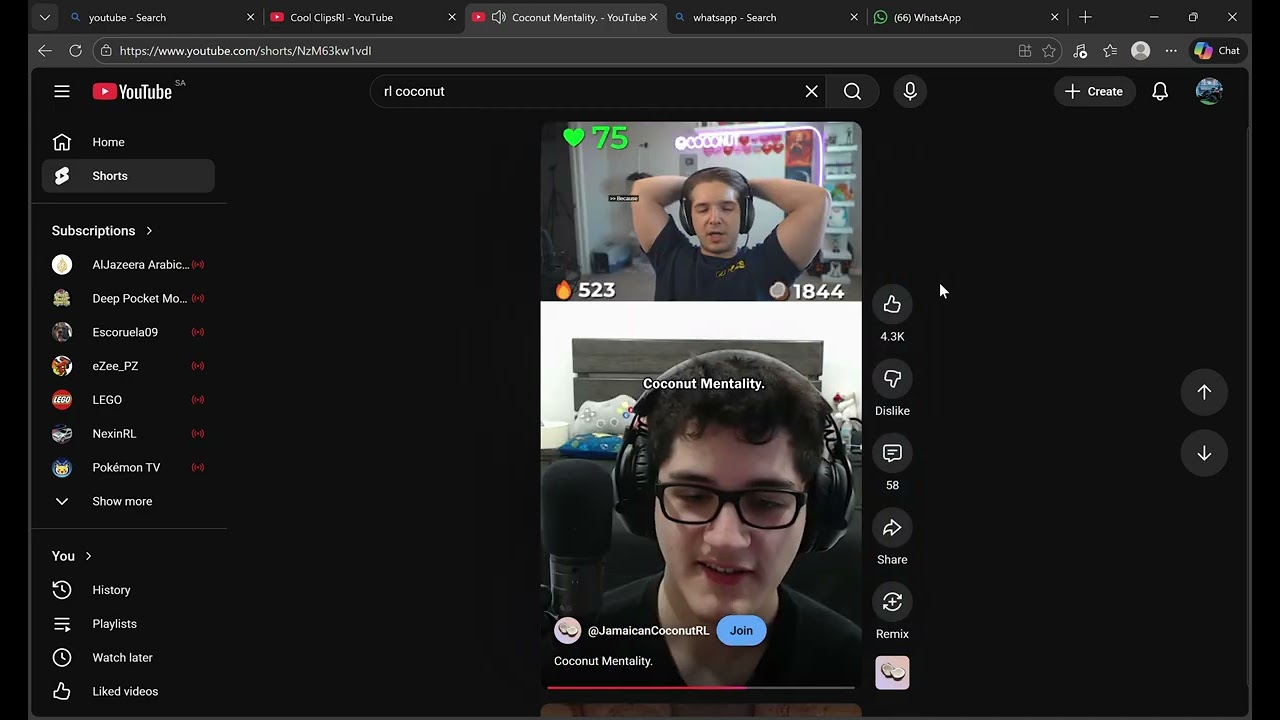Screen dimensions: 1280x720
Task: Open account avatar menu on YouTube
Action: [x=1209, y=91]
